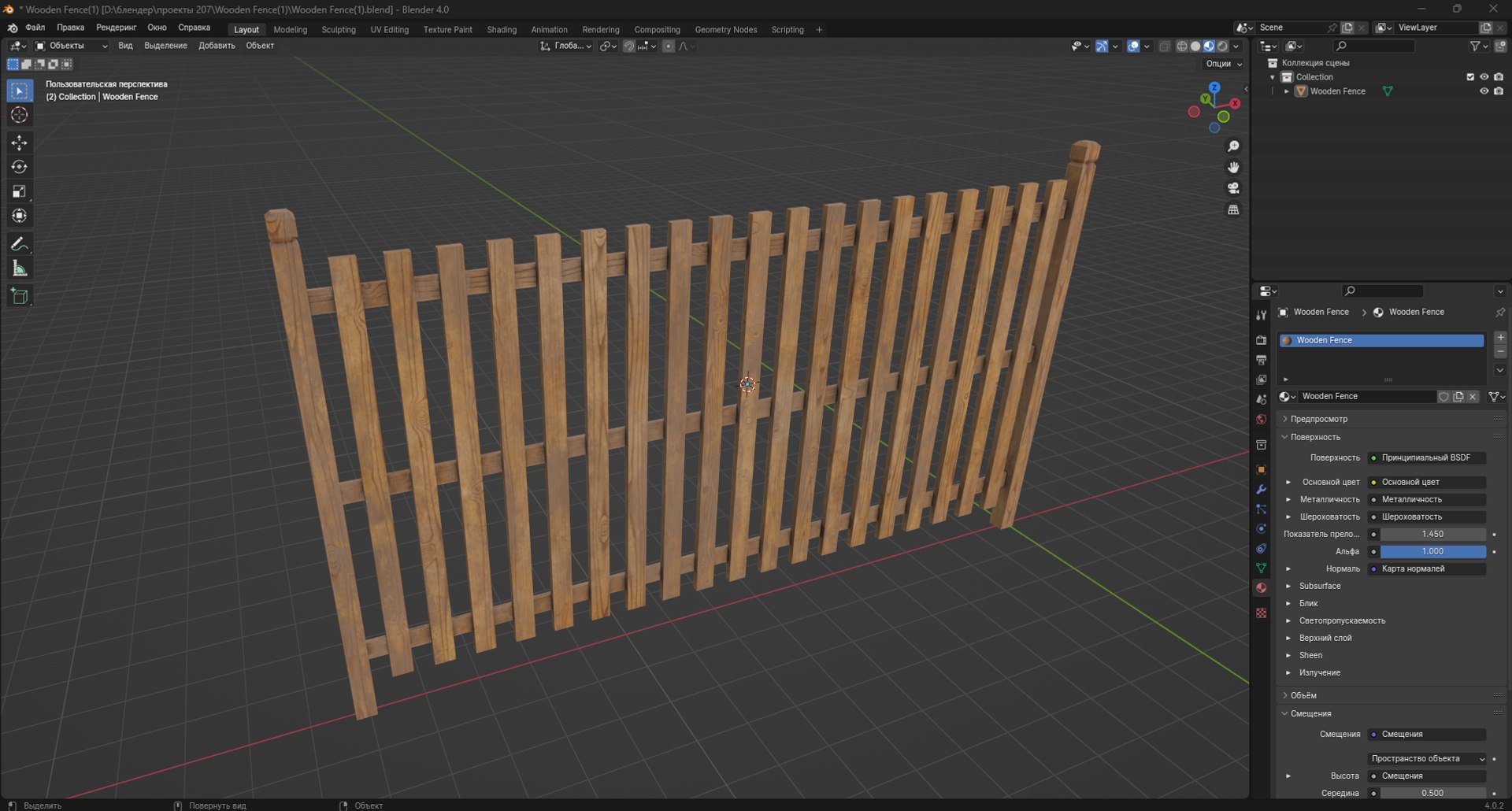Open object space (Пространство объекта) dropdown

[1427, 758]
